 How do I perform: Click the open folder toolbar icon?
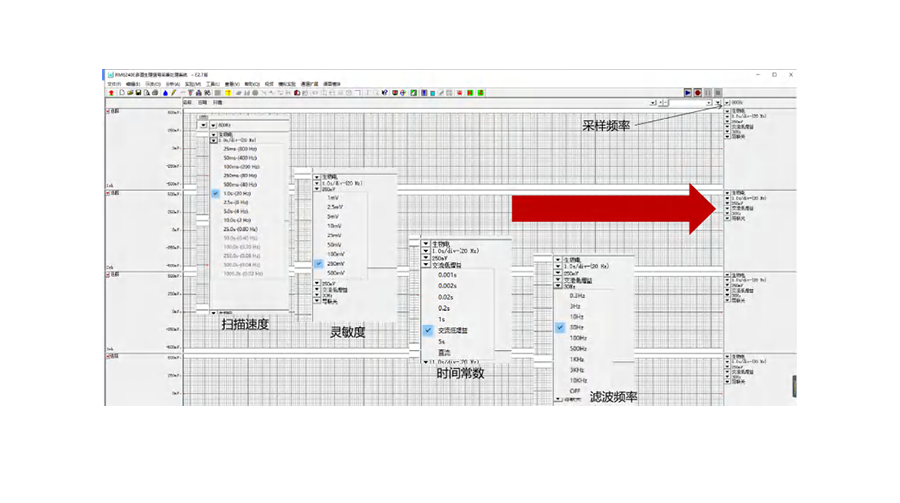[x=128, y=93]
